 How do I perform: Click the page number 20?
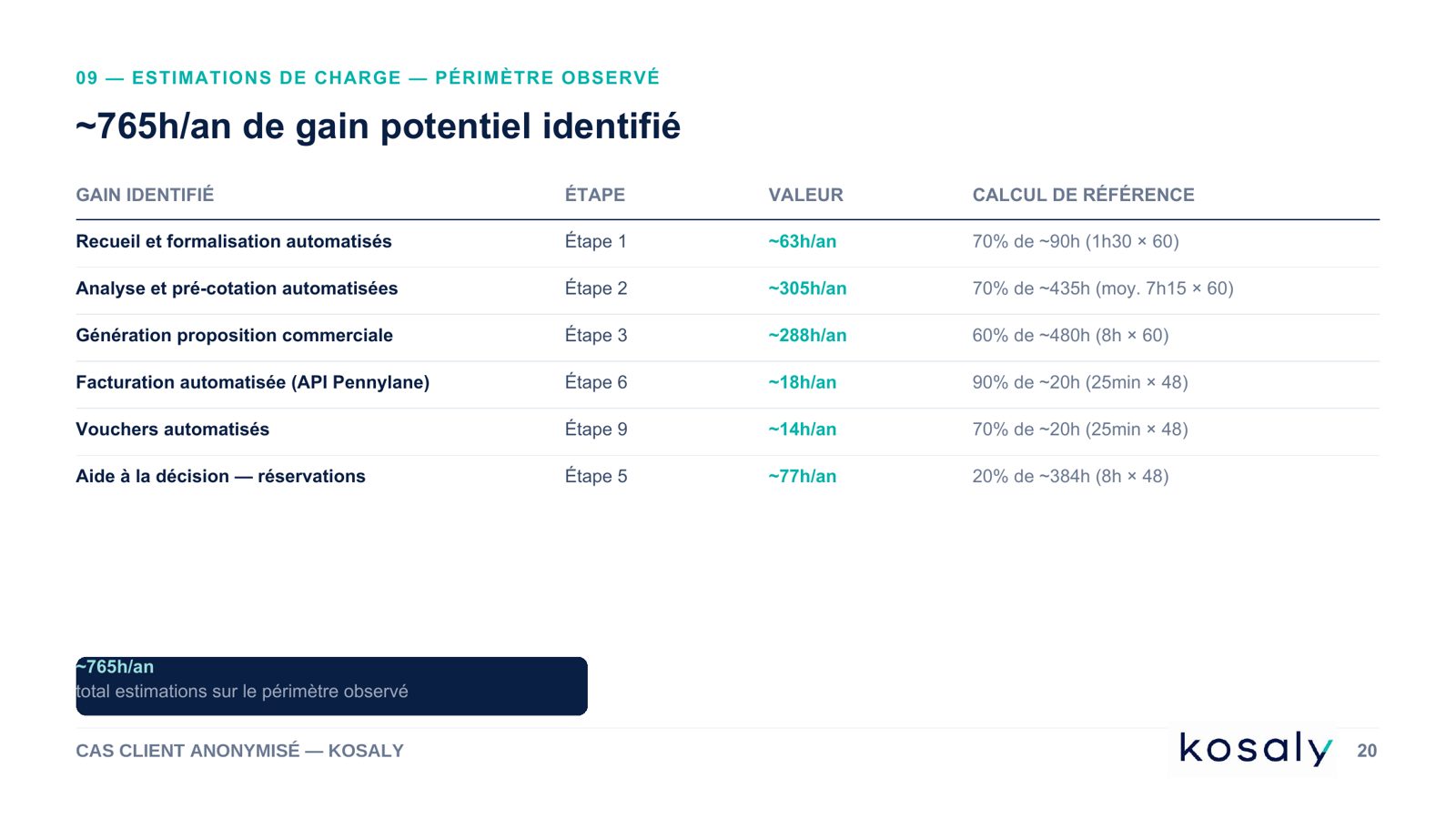(1367, 751)
